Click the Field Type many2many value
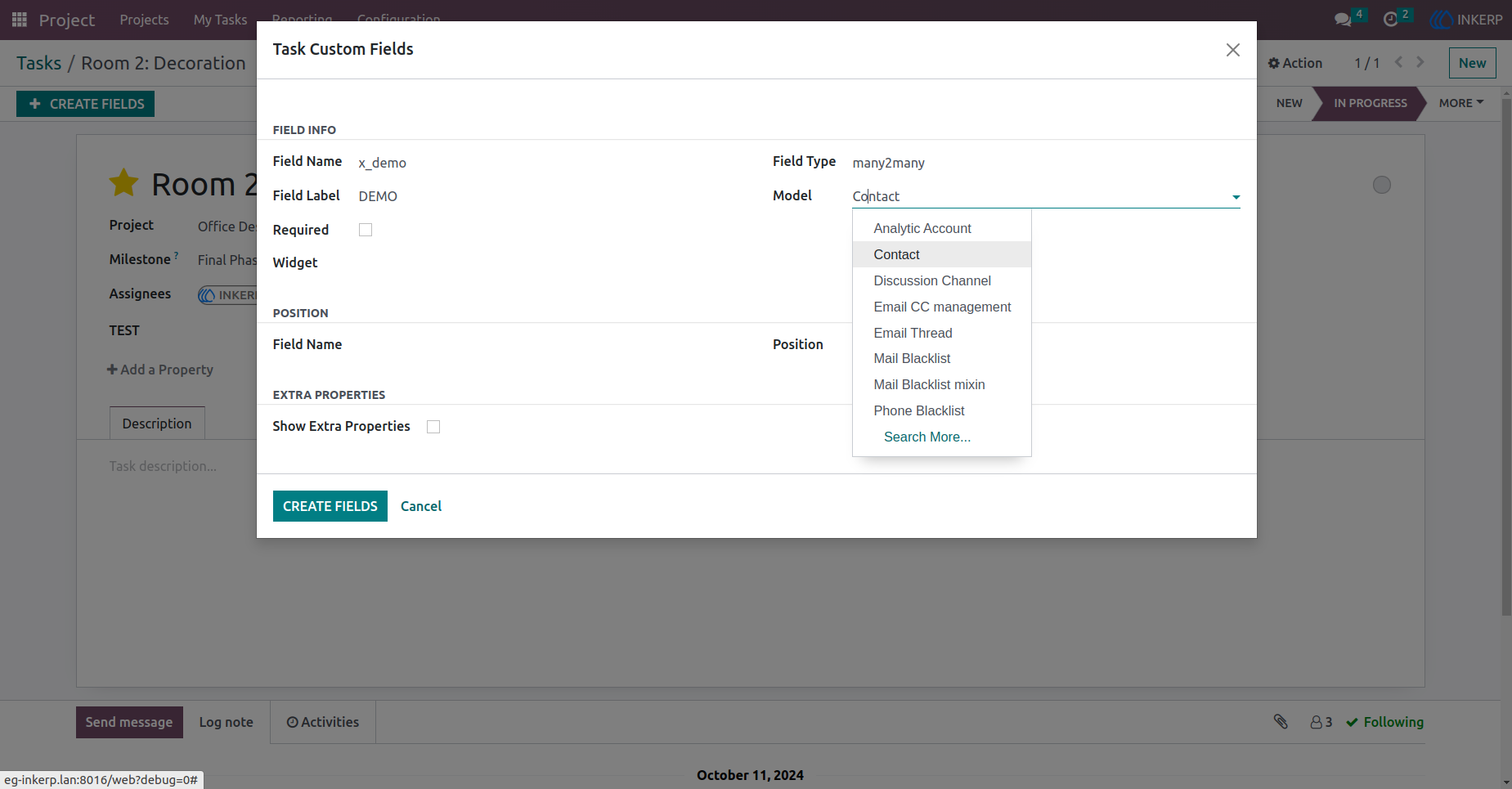 coord(888,163)
